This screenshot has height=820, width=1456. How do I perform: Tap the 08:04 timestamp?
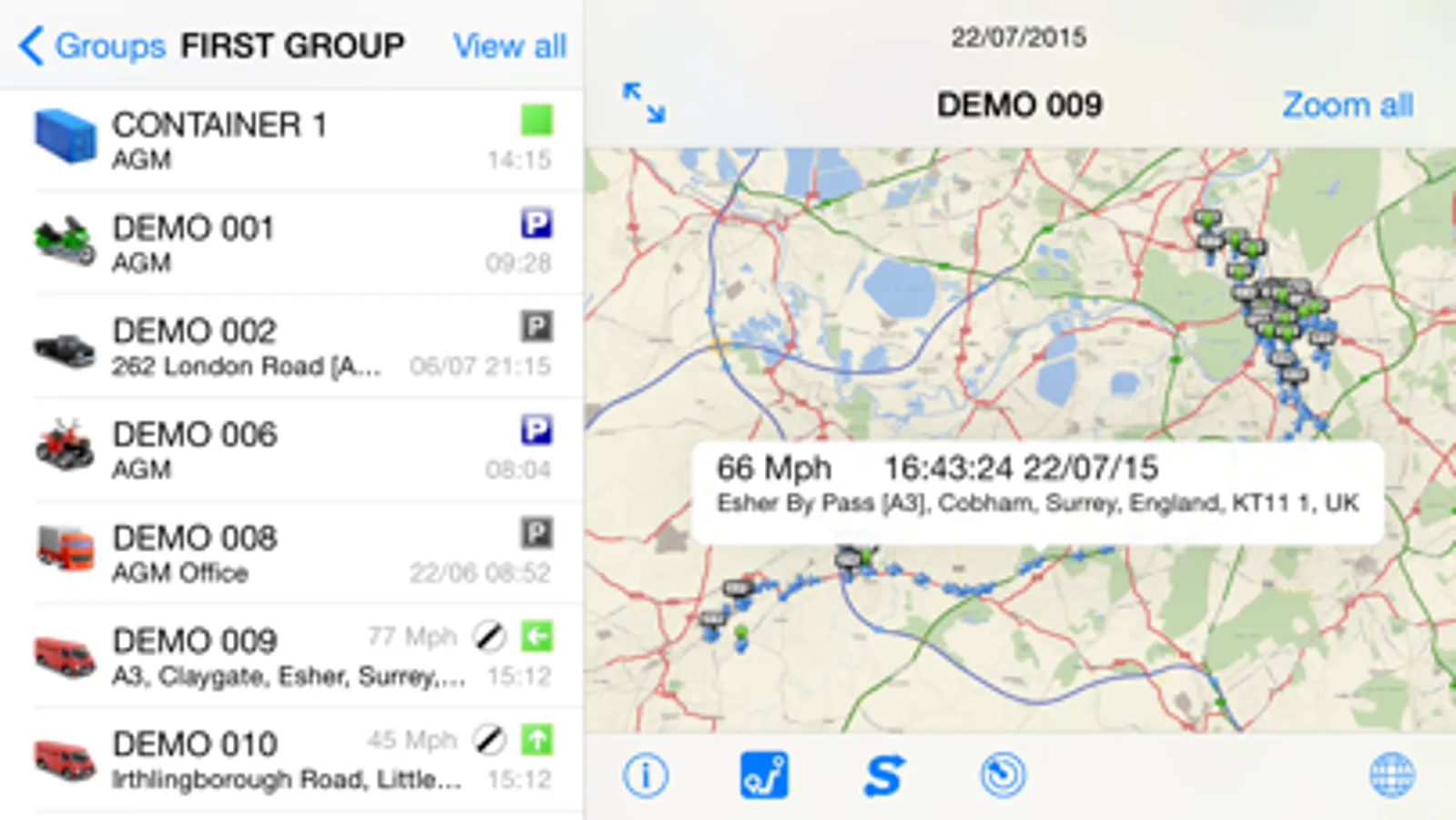518,470
